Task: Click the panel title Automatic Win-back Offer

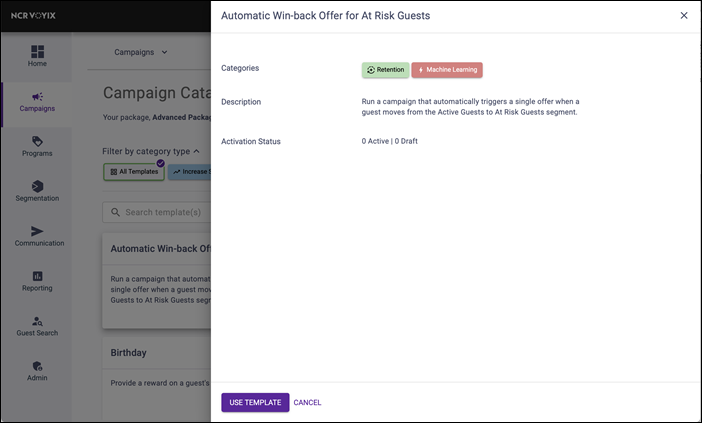Action: pos(325,16)
